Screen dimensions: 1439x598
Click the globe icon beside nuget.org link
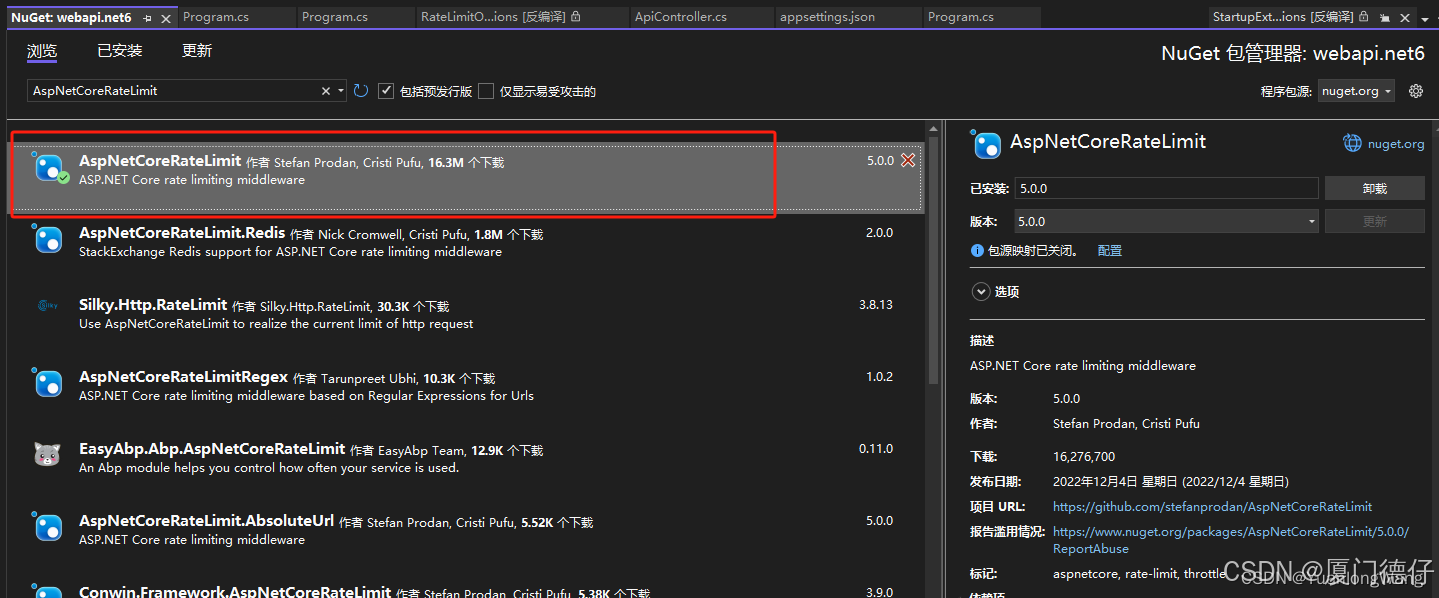(1352, 144)
